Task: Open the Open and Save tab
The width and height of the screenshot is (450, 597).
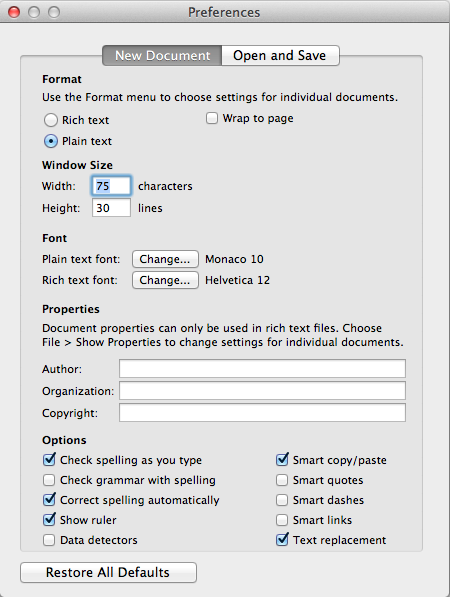Action: [x=280, y=56]
